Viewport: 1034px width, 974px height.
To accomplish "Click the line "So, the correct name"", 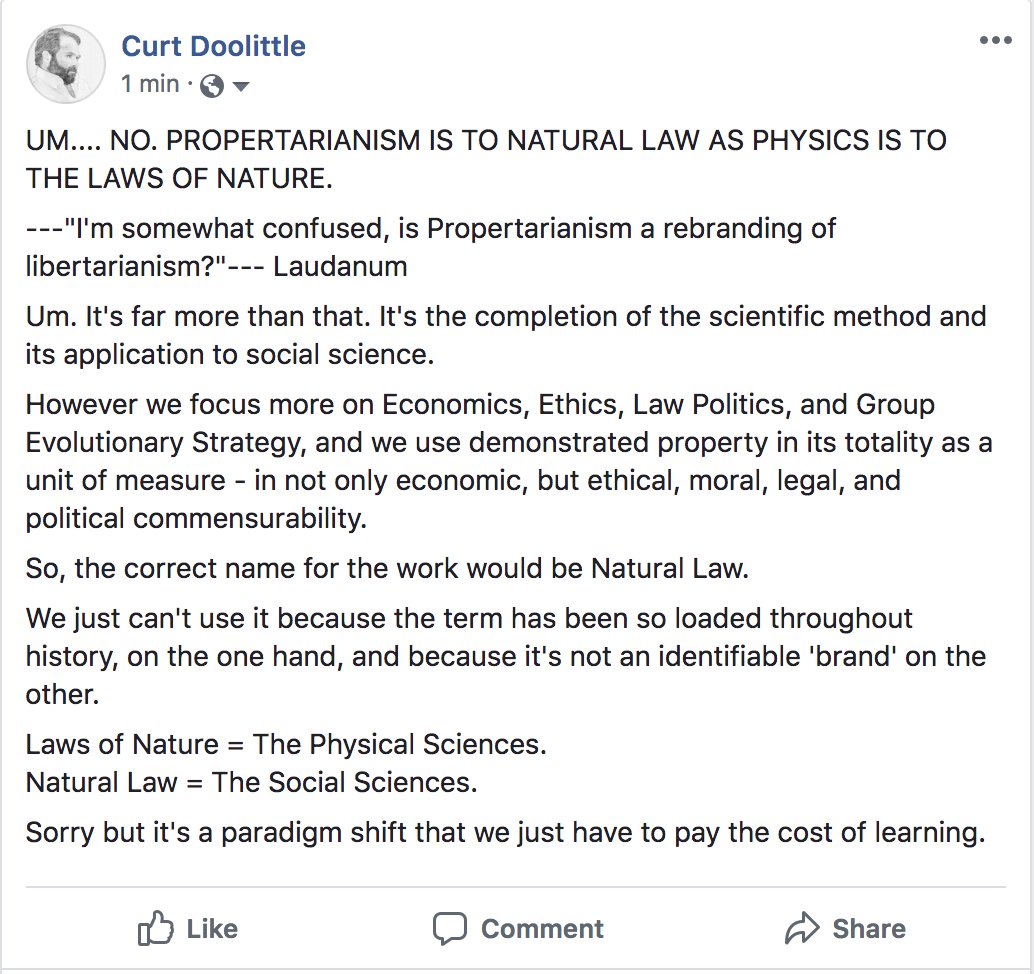I will (386, 569).
